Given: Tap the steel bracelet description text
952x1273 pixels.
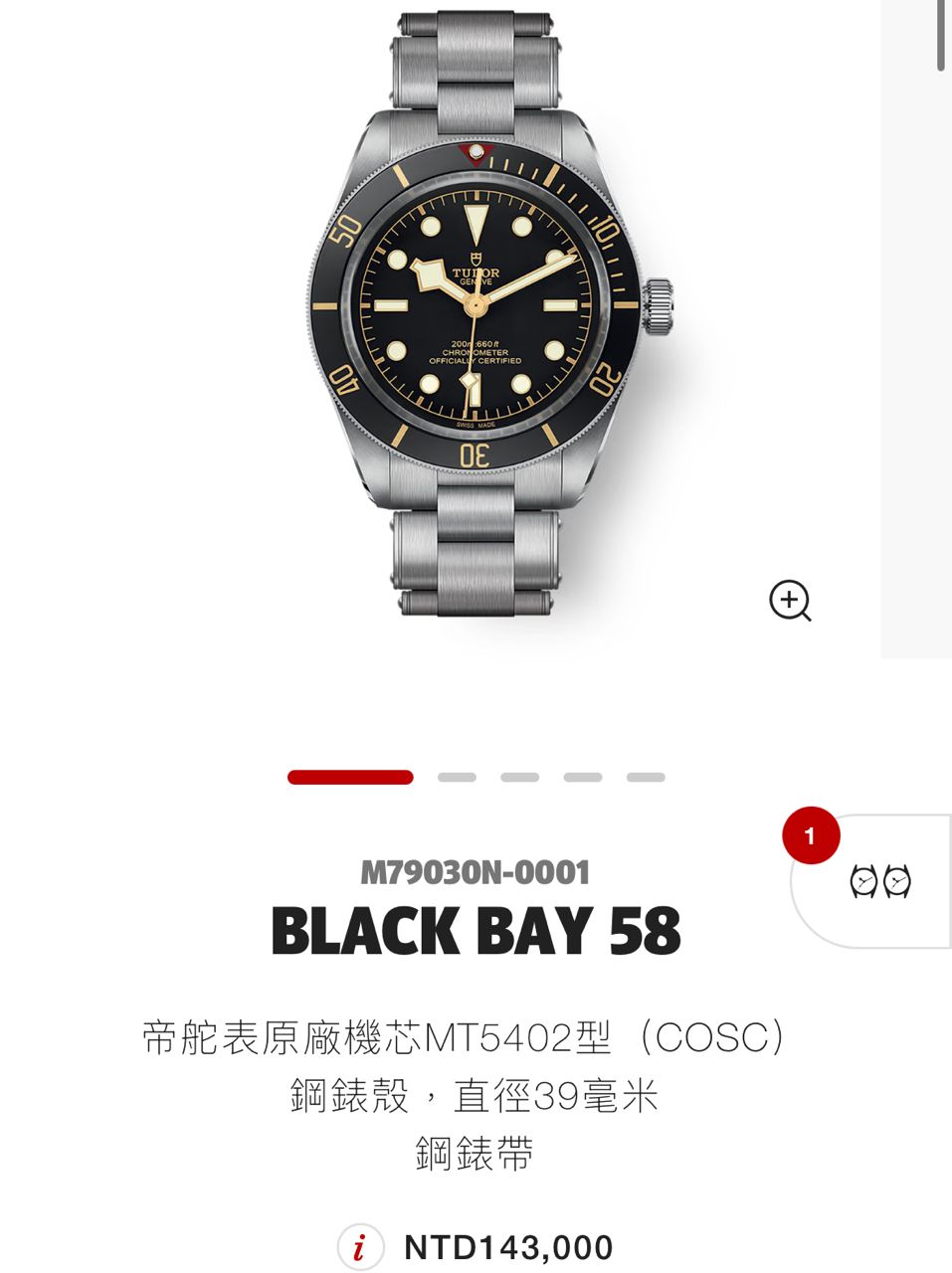Looking at the screenshot, I should pyautogui.click(x=476, y=1154).
